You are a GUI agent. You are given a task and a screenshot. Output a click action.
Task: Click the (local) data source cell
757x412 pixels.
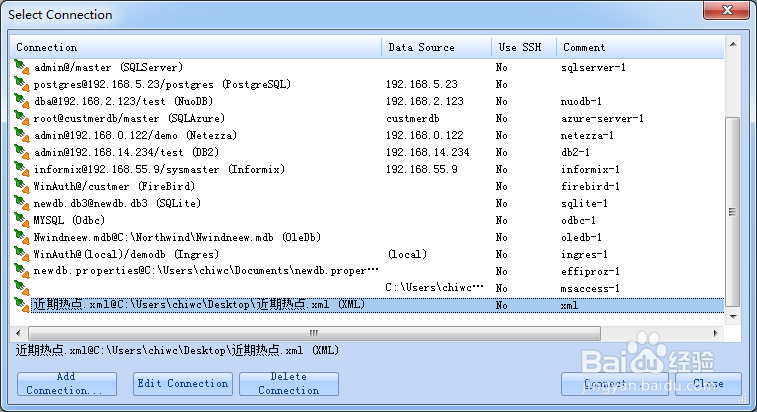tap(407, 254)
